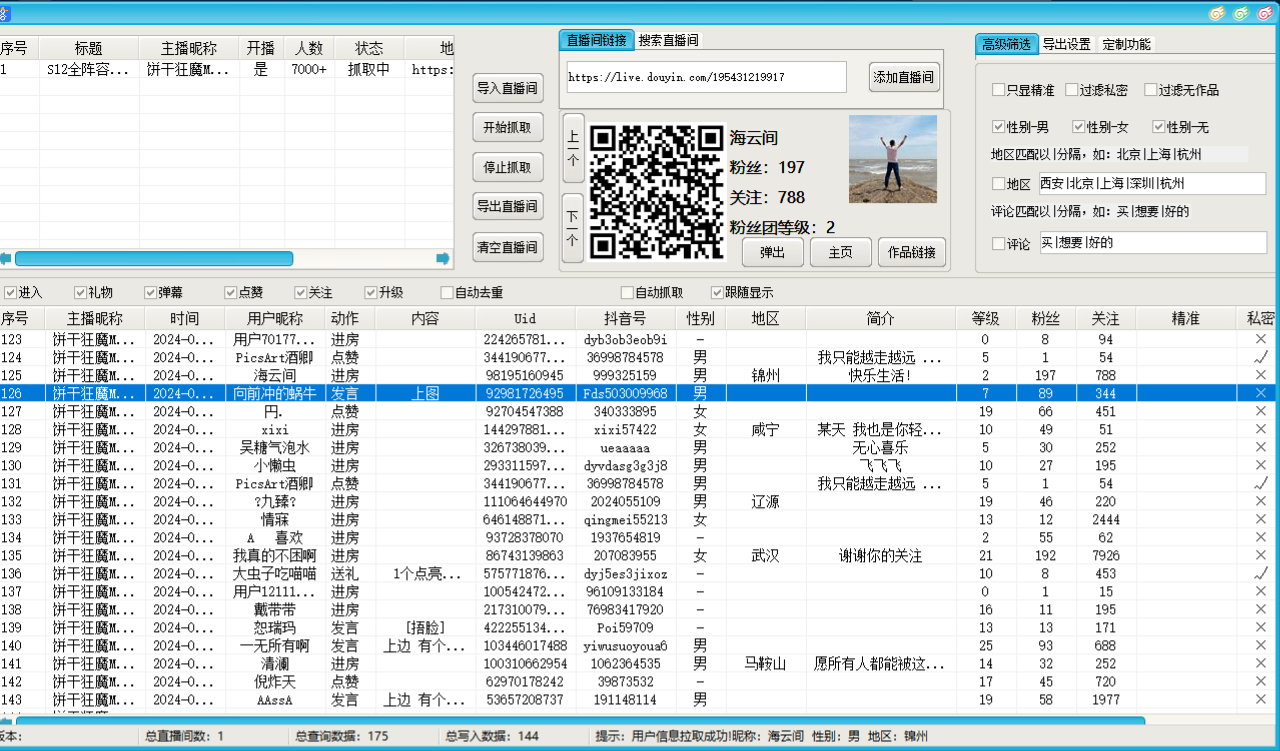The height and width of the screenshot is (751, 1280).
Task: Tick the 只显精准 filter checkbox
Action: click(x=998, y=90)
